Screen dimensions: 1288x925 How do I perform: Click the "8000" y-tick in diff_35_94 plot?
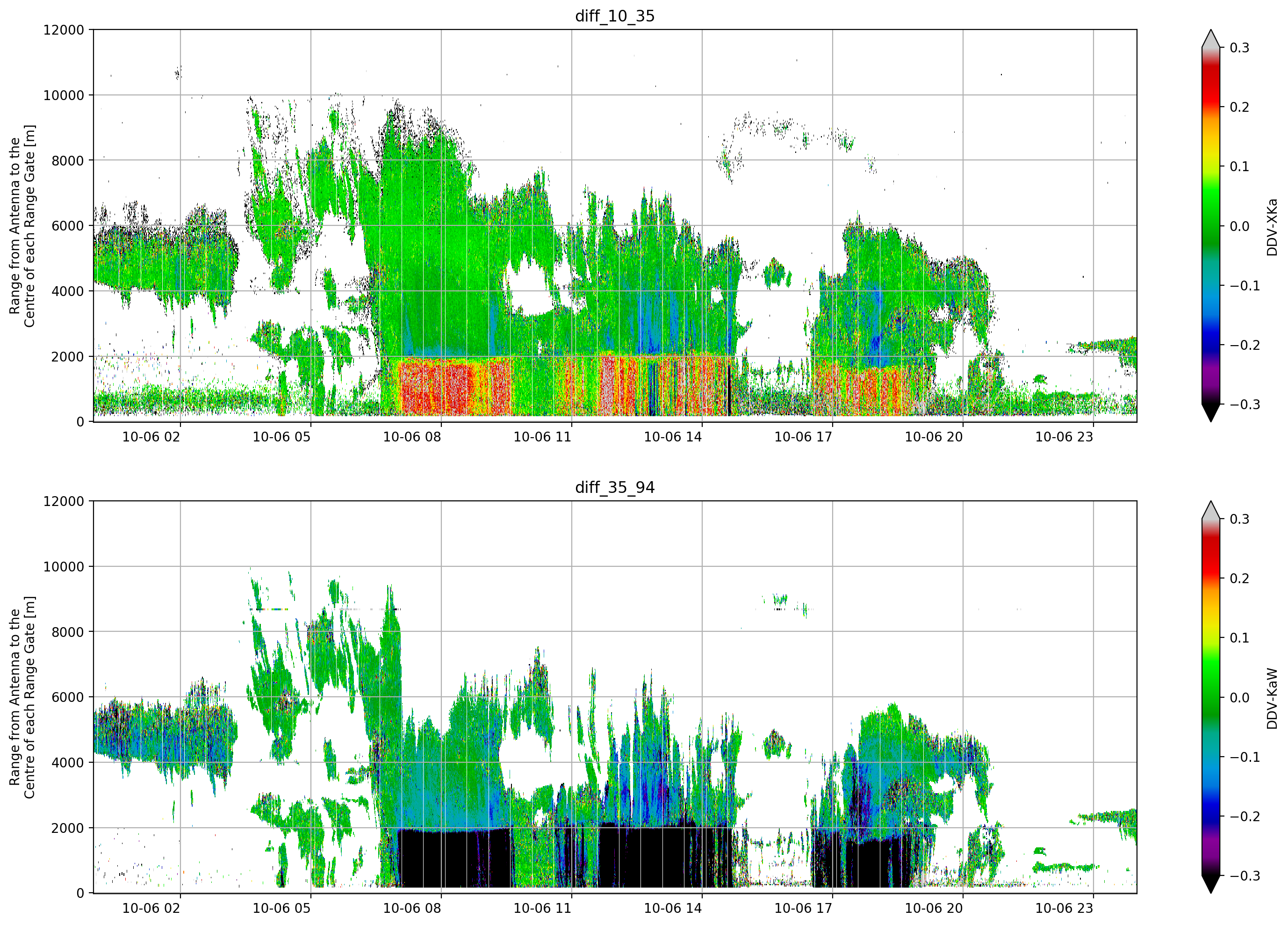[68, 632]
